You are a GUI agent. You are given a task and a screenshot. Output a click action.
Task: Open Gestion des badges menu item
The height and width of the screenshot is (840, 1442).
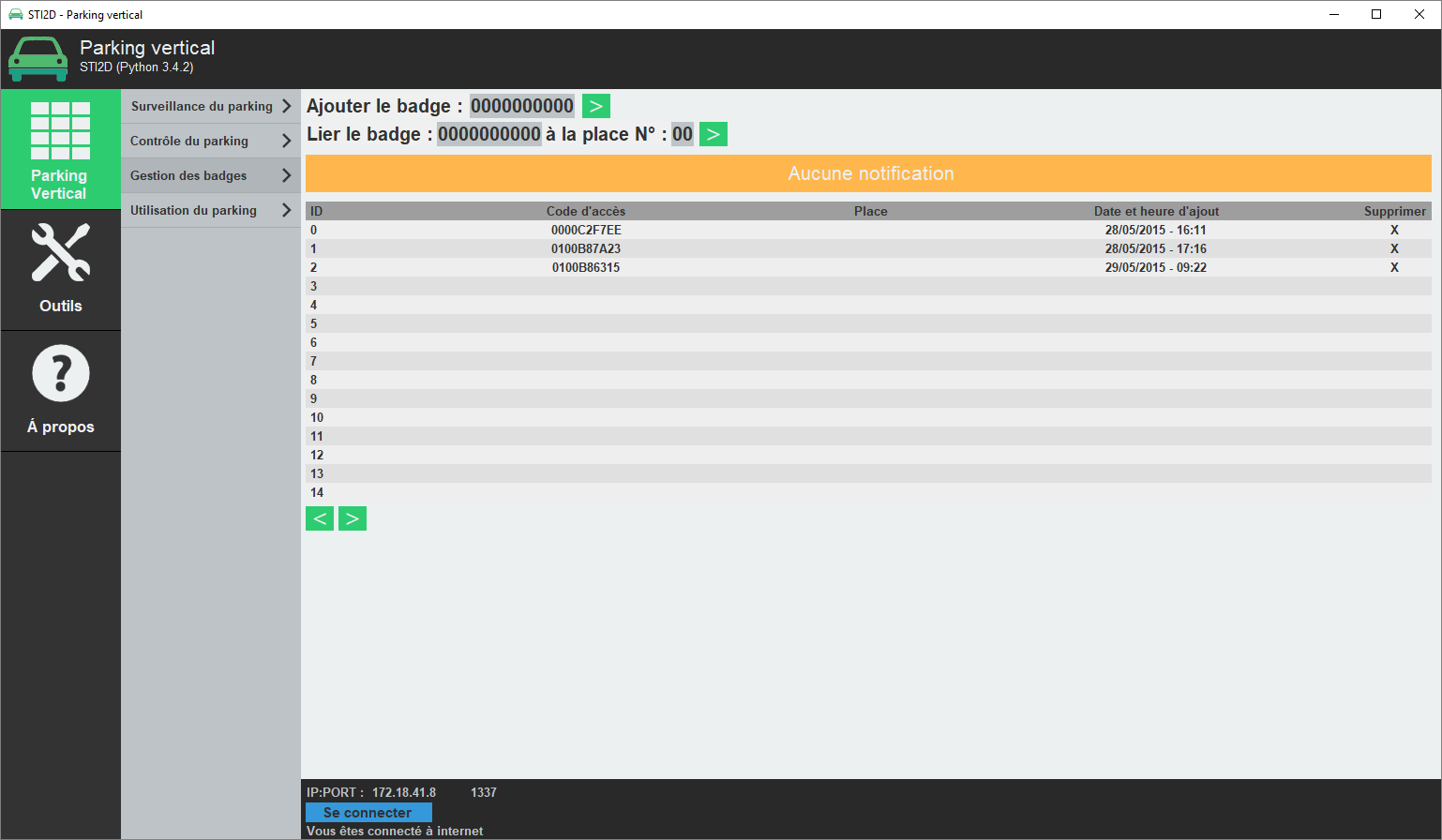pyautogui.click(x=211, y=175)
